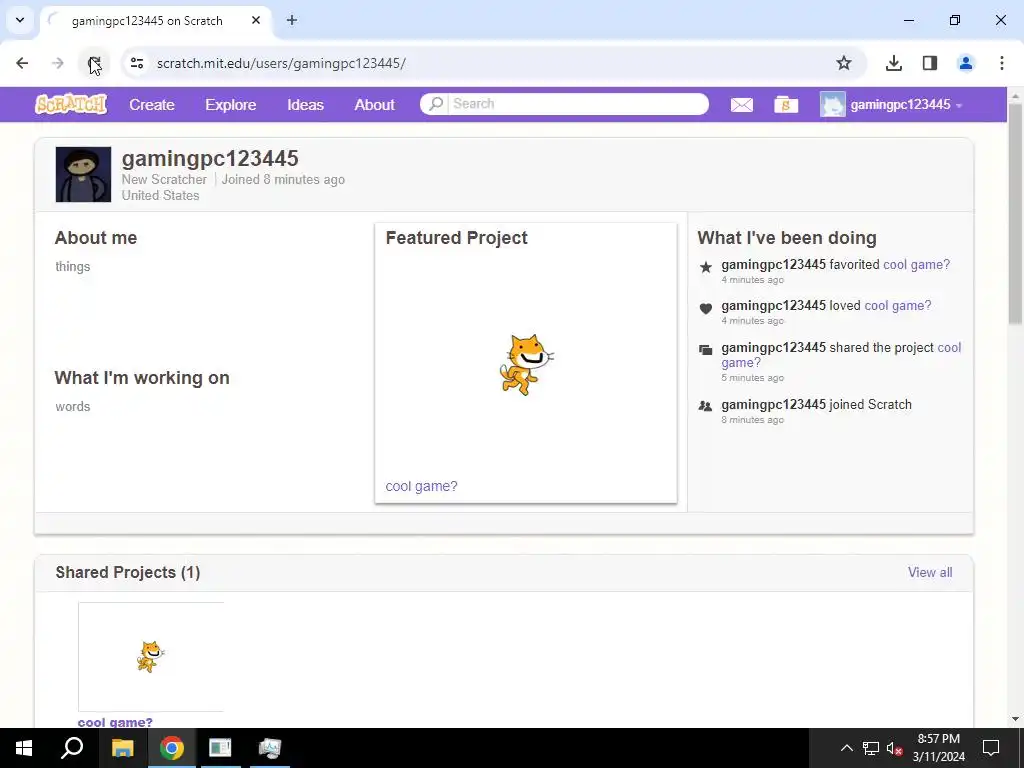Viewport: 1024px width, 768px height.
Task: Open cool game? title under Shared Projects
Action: pyautogui.click(x=115, y=722)
